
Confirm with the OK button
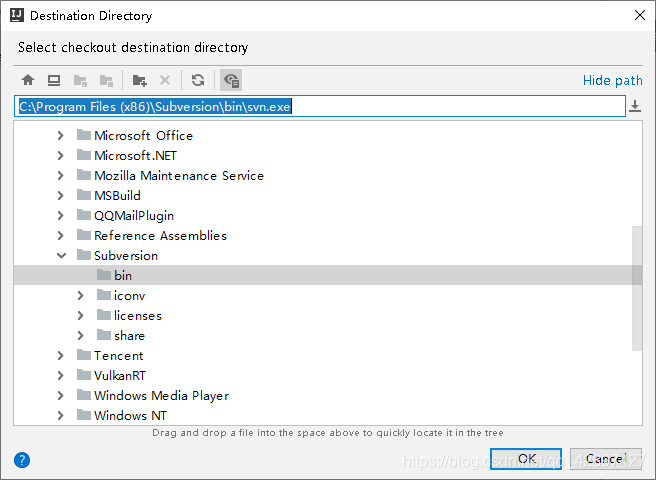[526, 459]
